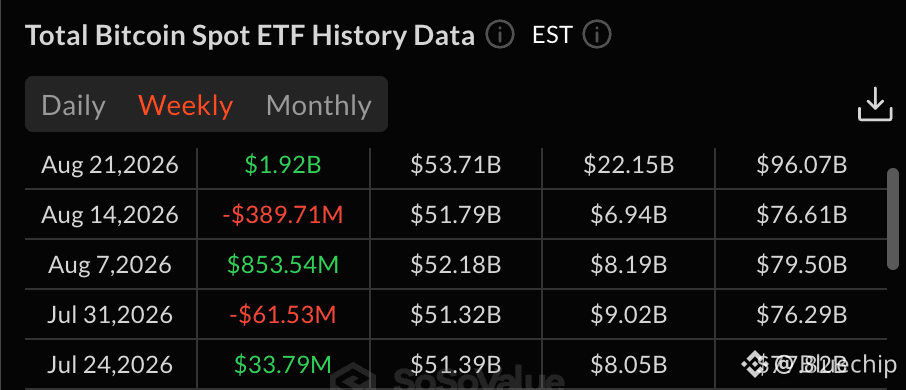Click the $33.79M inflow value
906x390 pixels.
tap(283, 365)
